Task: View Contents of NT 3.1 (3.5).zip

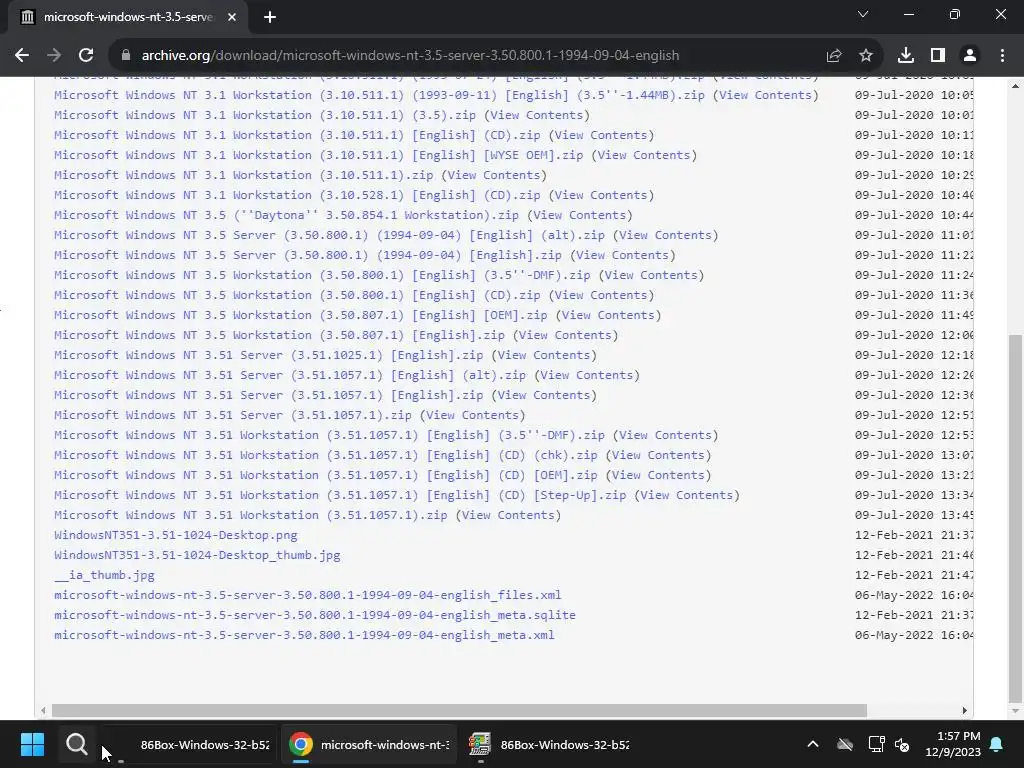Action: pyautogui.click(x=537, y=115)
